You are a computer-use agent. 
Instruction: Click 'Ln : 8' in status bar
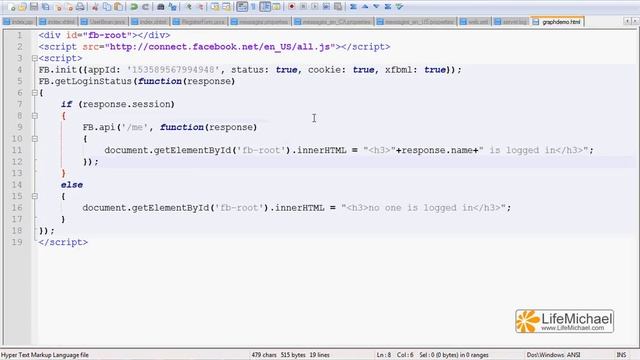(x=384, y=355)
